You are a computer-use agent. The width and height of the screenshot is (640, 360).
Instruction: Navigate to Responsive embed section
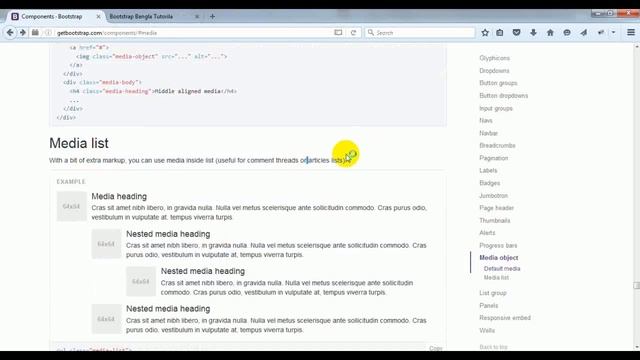[505, 318]
